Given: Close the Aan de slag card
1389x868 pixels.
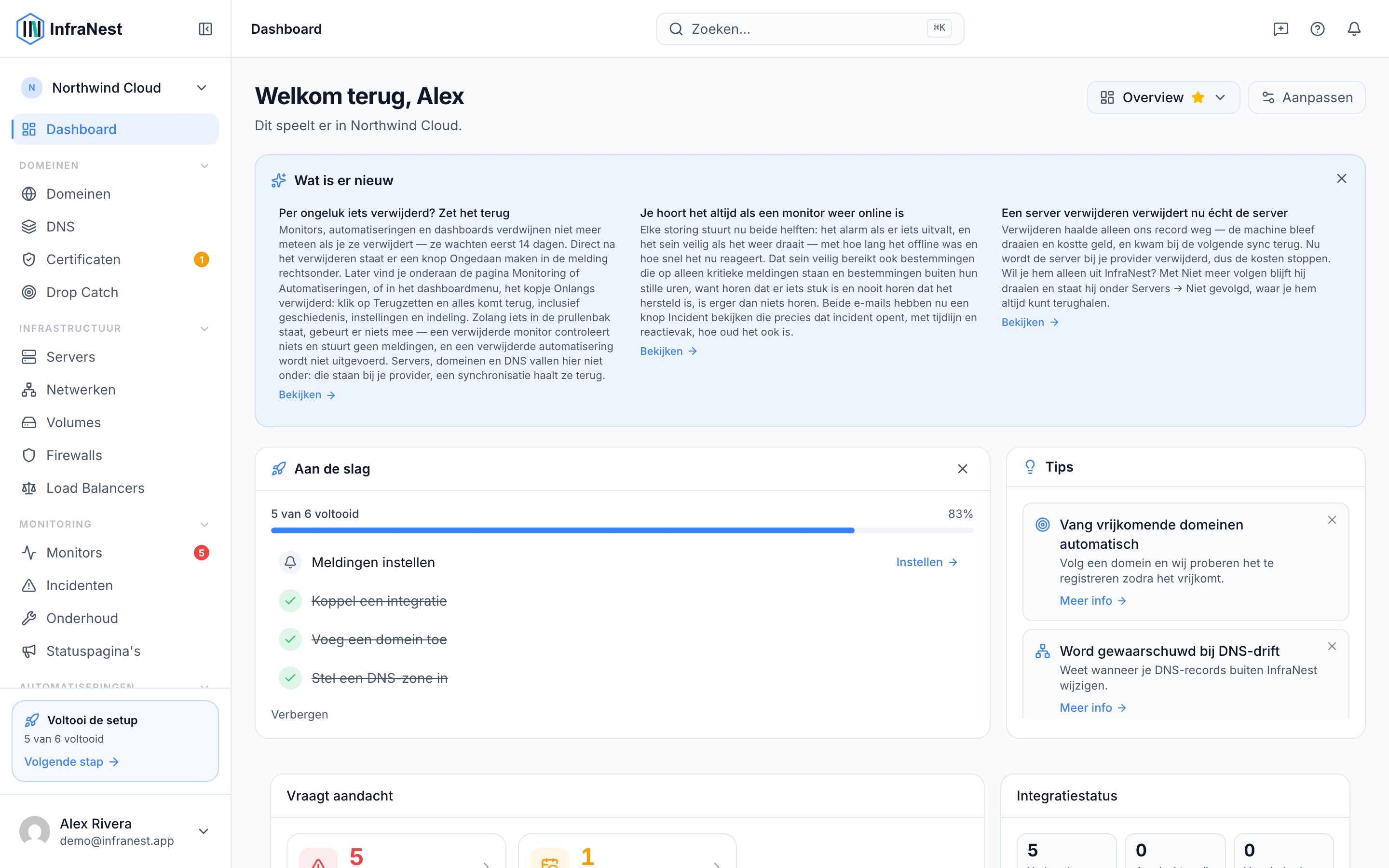Looking at the screenshot, I should 963,469.
